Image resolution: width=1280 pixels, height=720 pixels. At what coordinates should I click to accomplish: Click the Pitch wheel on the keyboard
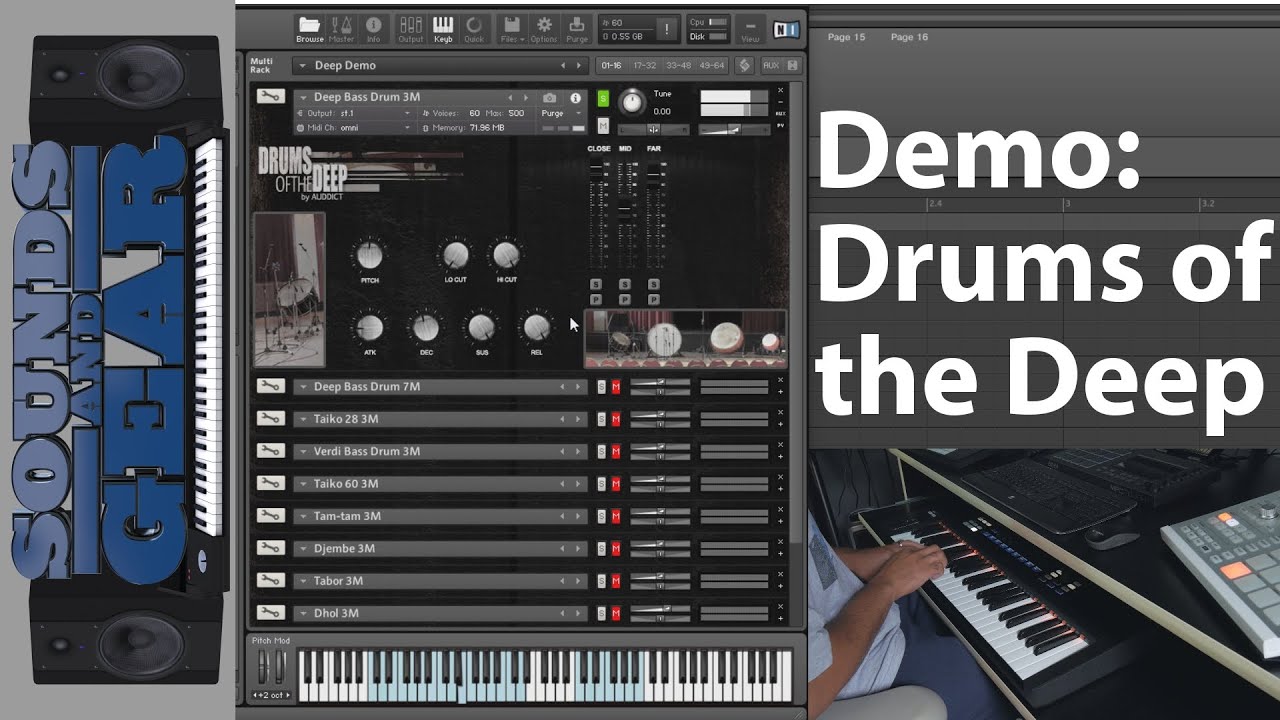tap(263, 666)
